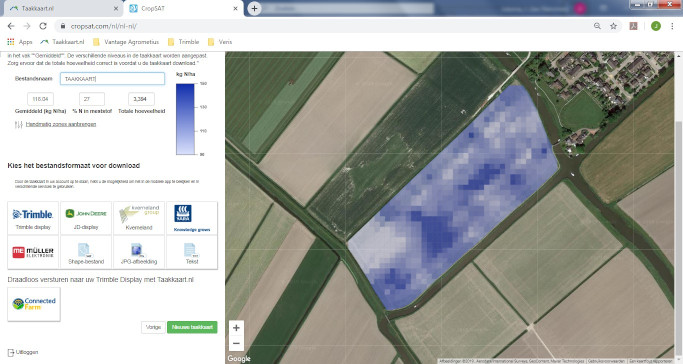
Task: Open Handmatig zones aanbrengen link
Action: click(x=61, y=125)
